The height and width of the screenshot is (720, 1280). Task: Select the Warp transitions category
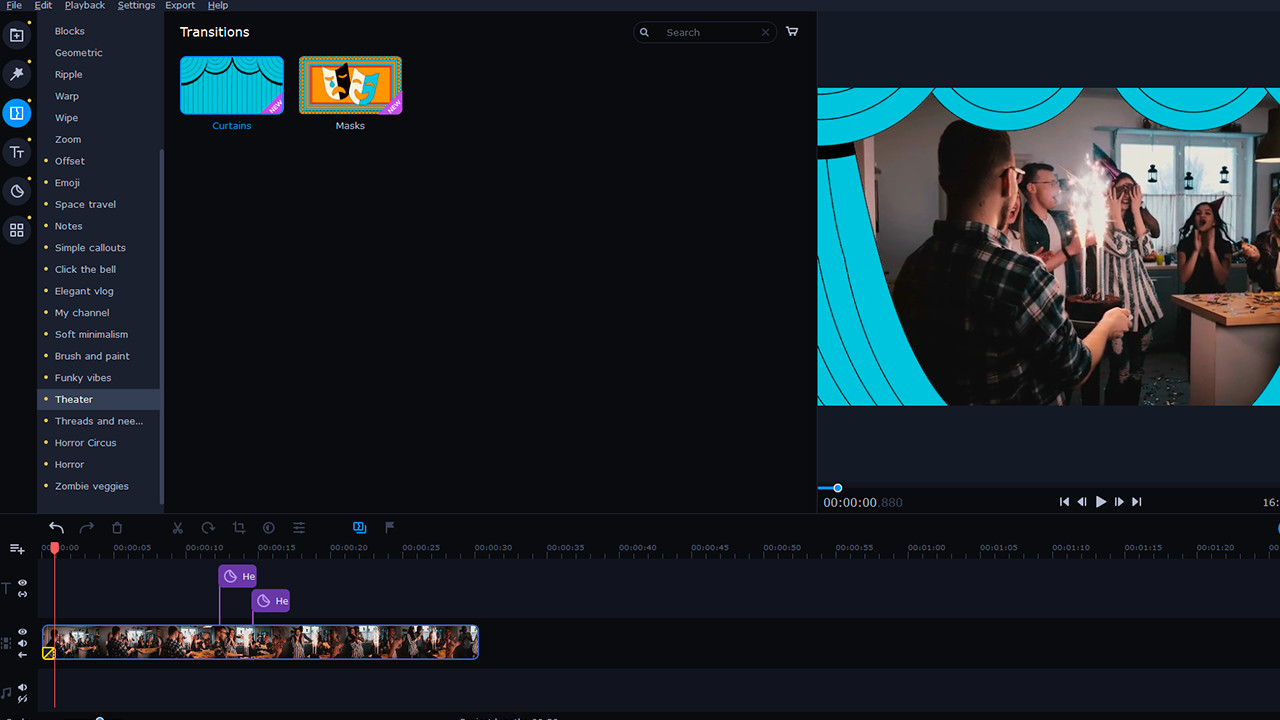(x=66, y=95)
